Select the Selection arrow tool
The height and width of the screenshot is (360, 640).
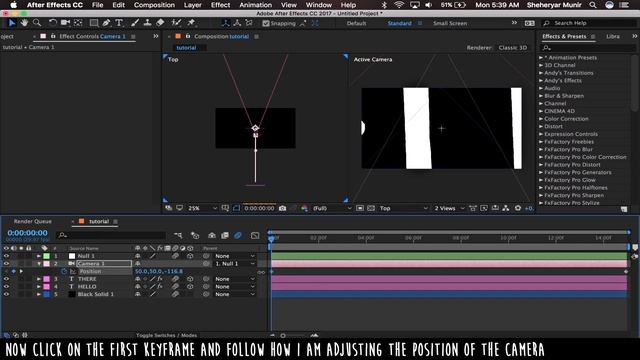coord(12,23)
